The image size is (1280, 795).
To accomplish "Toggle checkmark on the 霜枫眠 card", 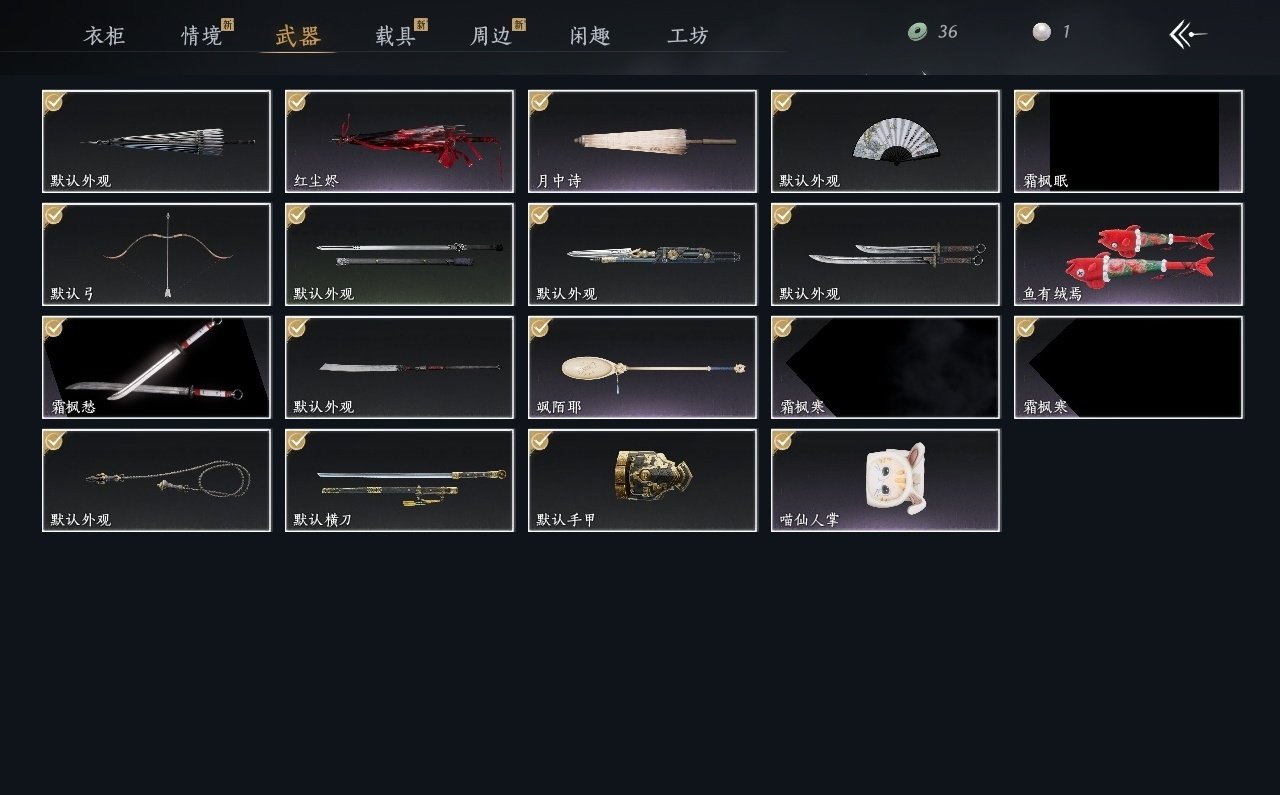I will (x=1026, y=101).
